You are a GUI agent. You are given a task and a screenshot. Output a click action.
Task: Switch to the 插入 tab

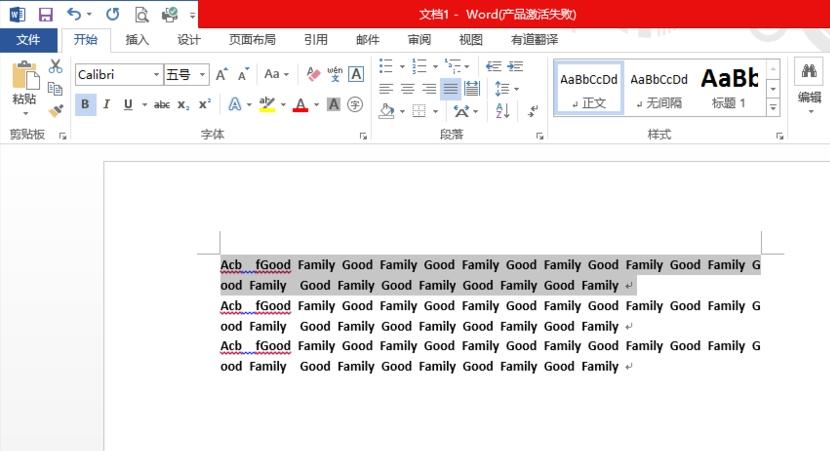pos(137,40)
